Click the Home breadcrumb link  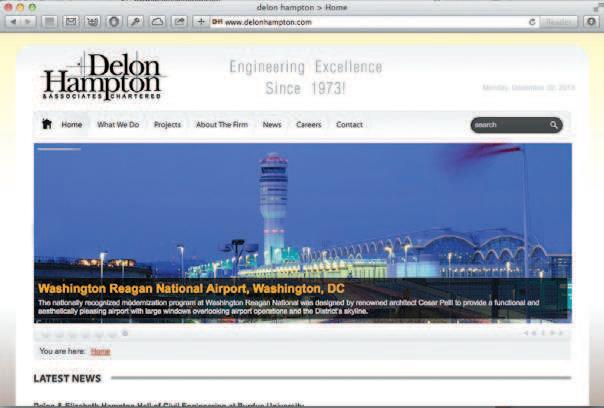tap(100, 351)
